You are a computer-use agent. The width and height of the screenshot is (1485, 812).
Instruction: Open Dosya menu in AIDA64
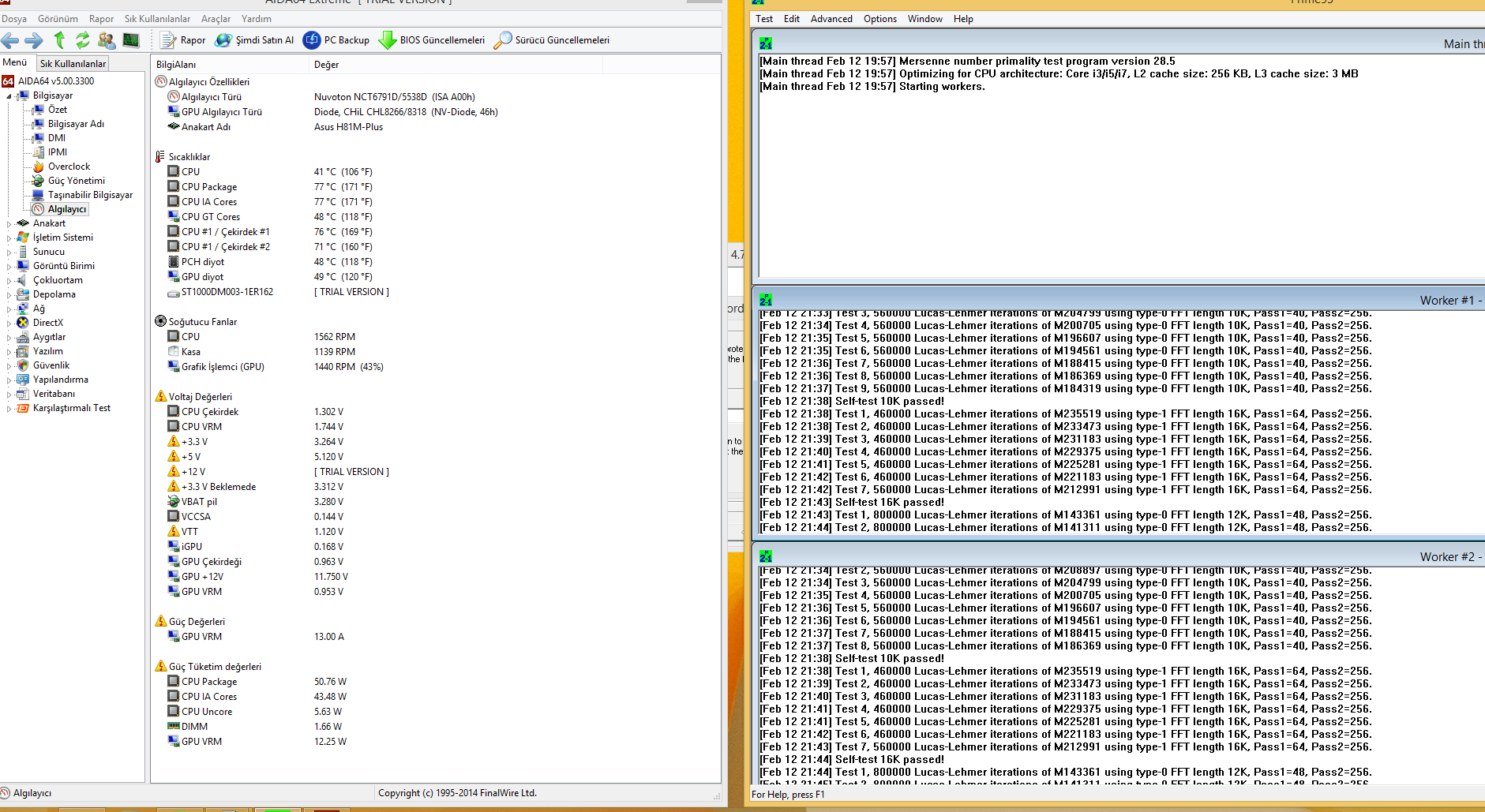(x=14, y=19)
